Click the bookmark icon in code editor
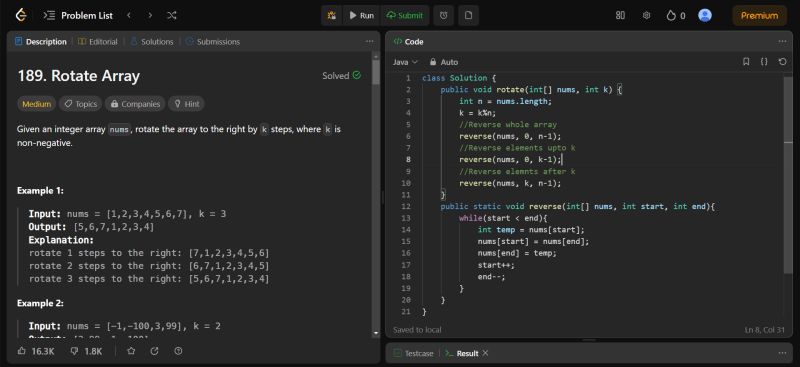 click(746, 62)
